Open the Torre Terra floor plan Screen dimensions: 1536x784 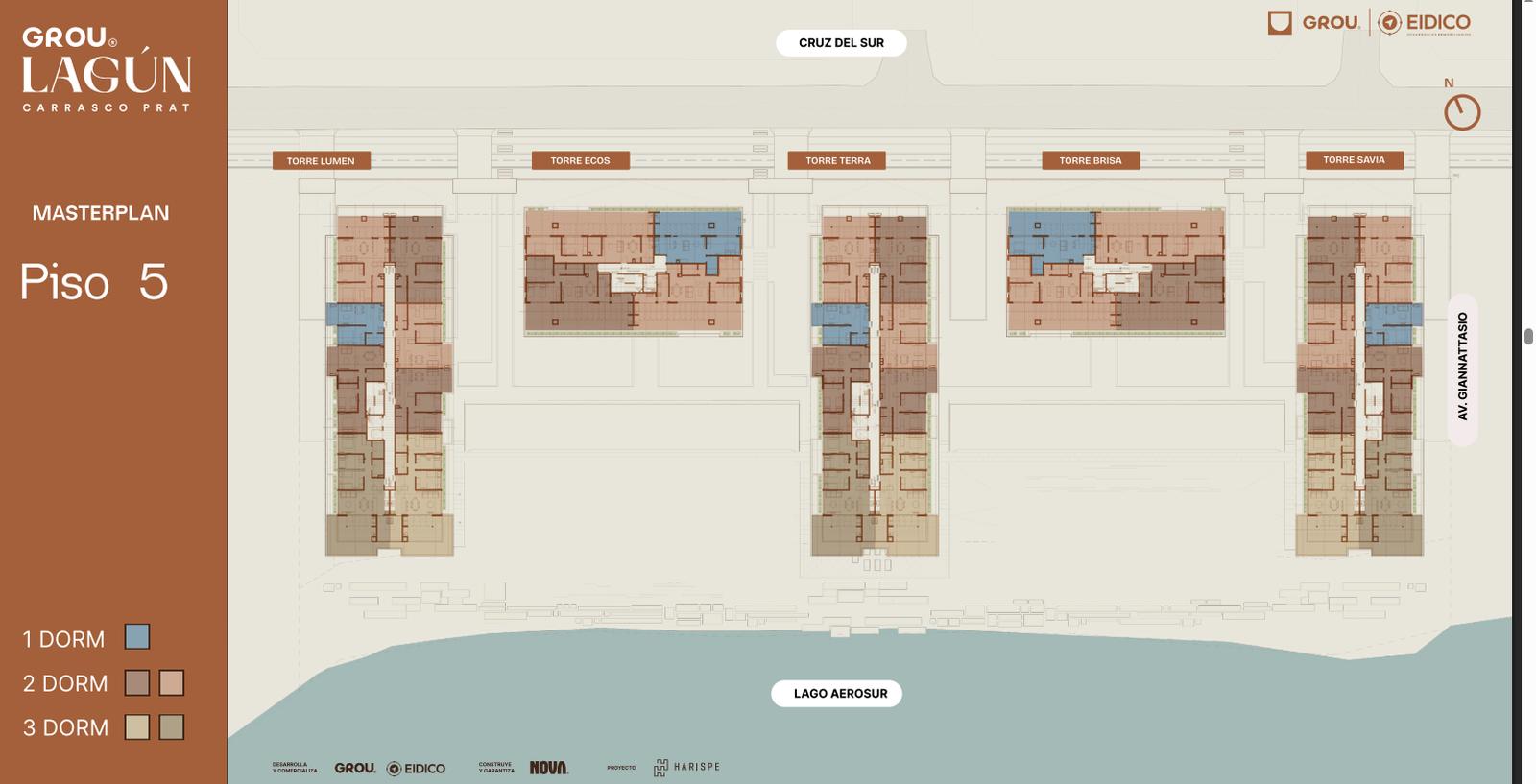(x=875, y=382)
